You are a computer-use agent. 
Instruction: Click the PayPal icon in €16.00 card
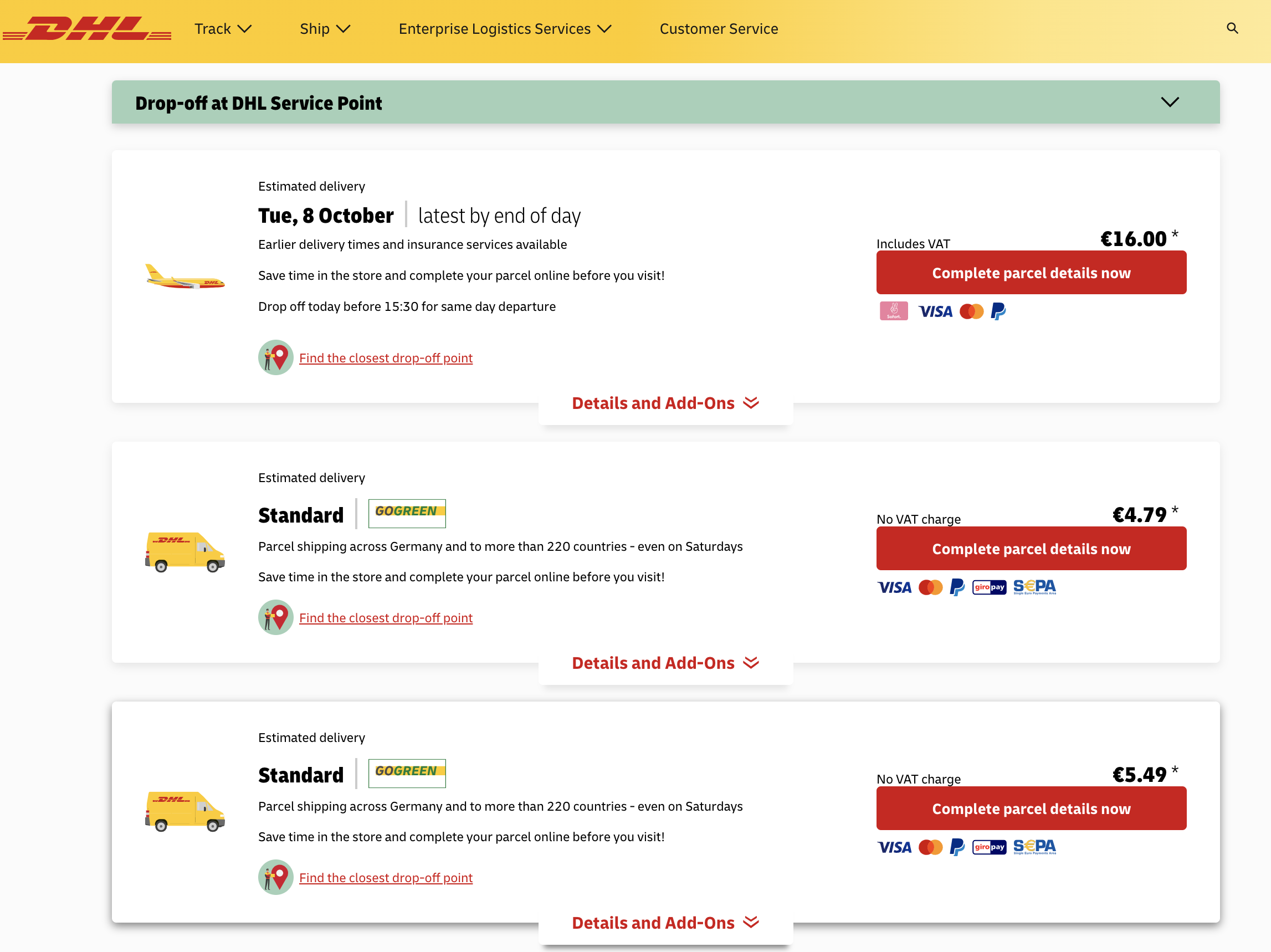[998, 311]
